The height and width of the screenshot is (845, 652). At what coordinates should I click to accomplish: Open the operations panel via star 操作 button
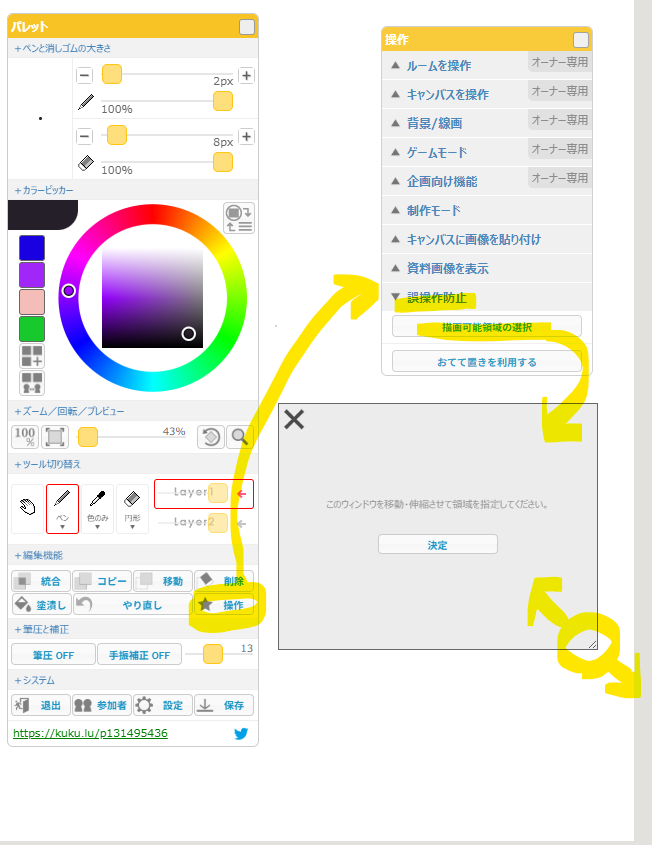224,605
